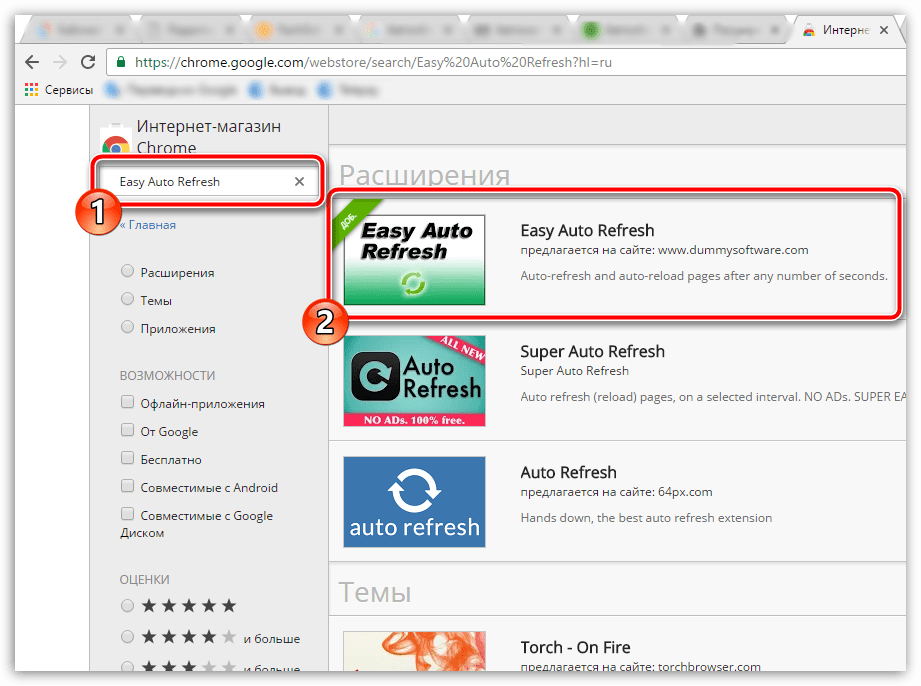
Task: Select the five-star rating filter
Action: (x=127, y=606)
